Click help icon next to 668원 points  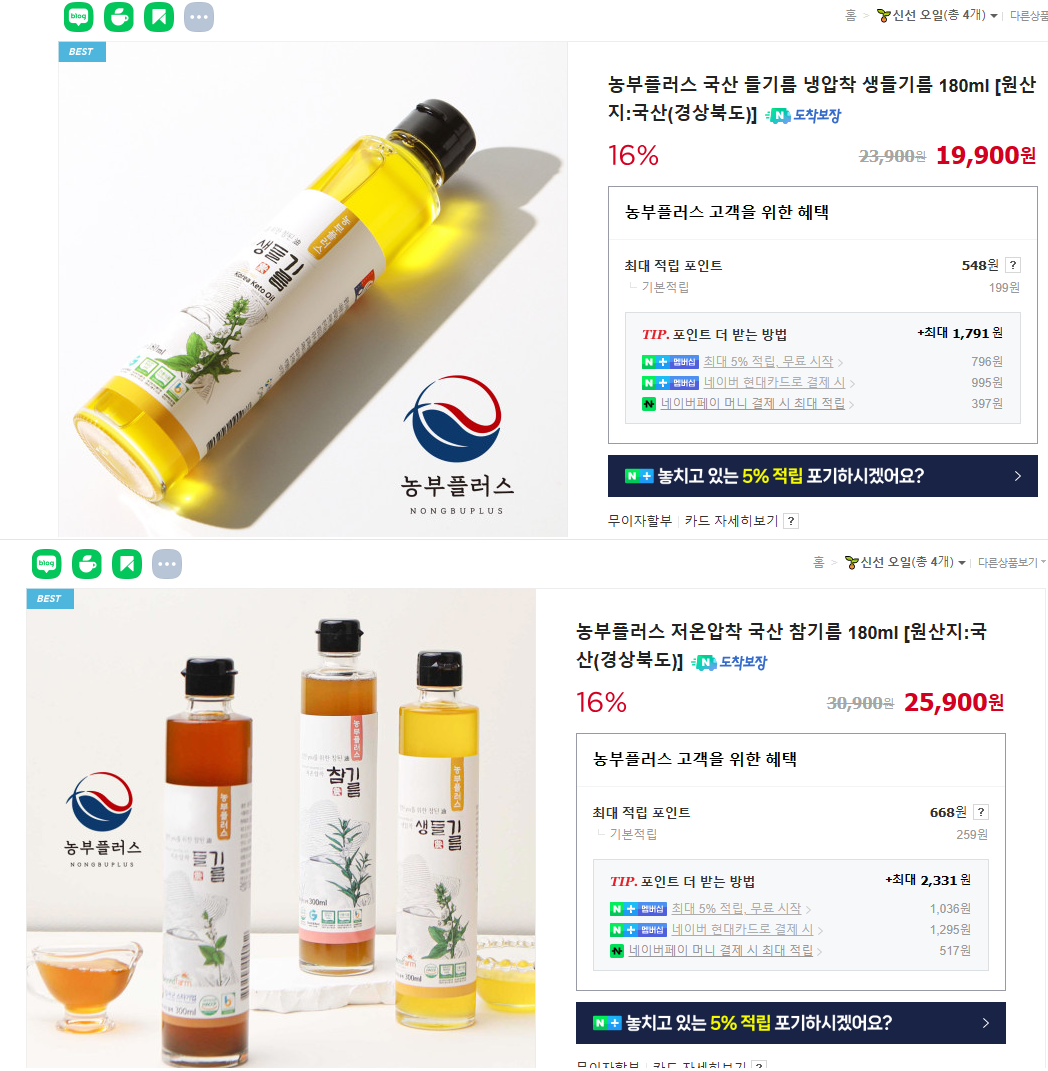click(981, 812)
